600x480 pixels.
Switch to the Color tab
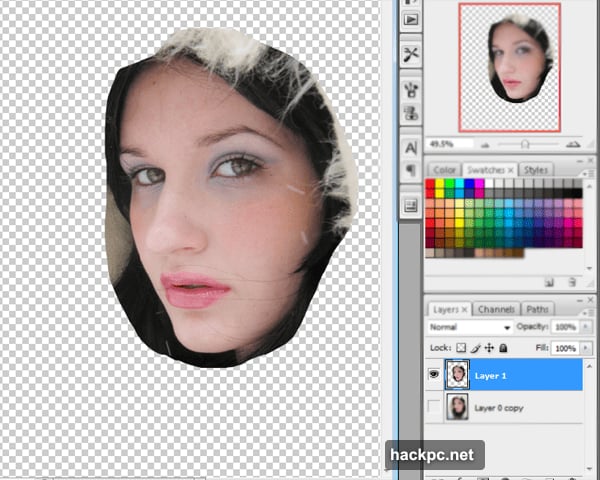[x=444, y=170]
